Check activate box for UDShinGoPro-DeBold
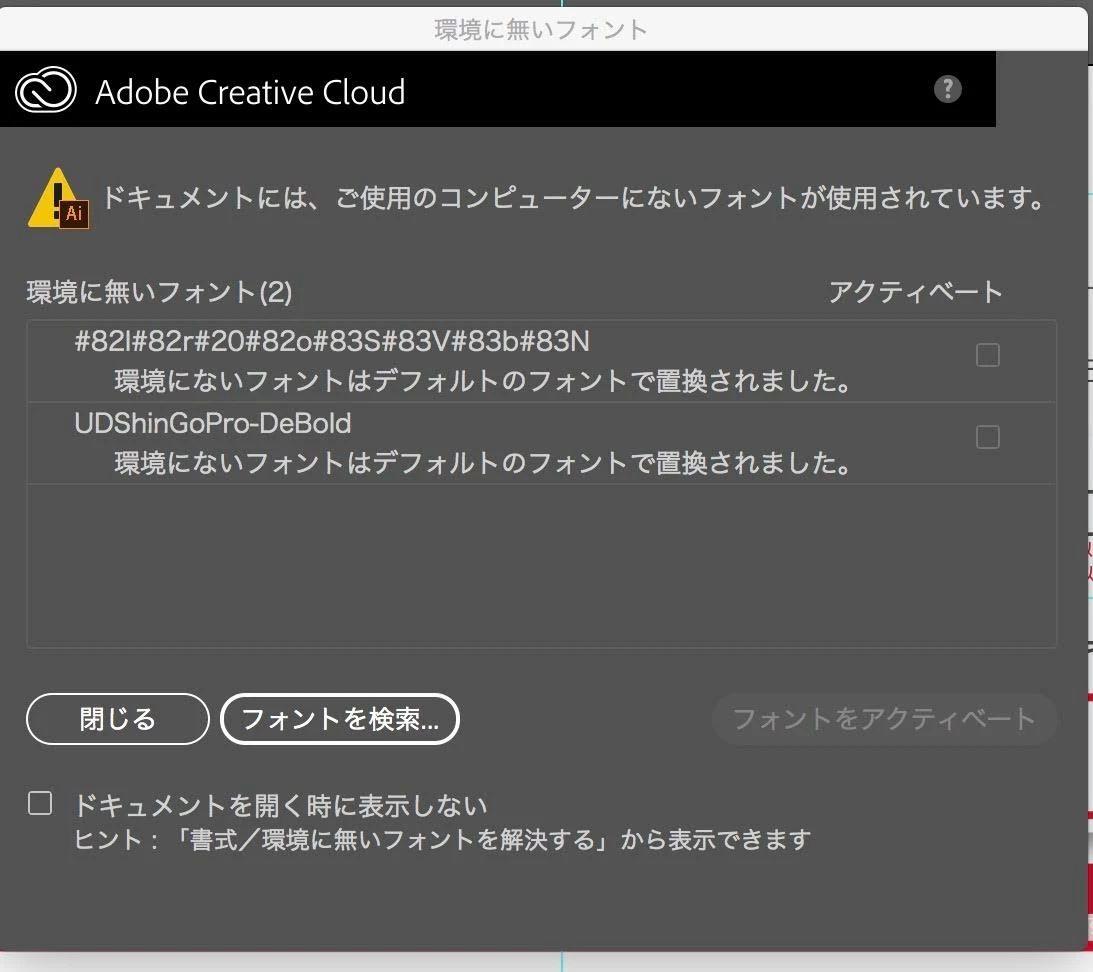 click(988, 437)
